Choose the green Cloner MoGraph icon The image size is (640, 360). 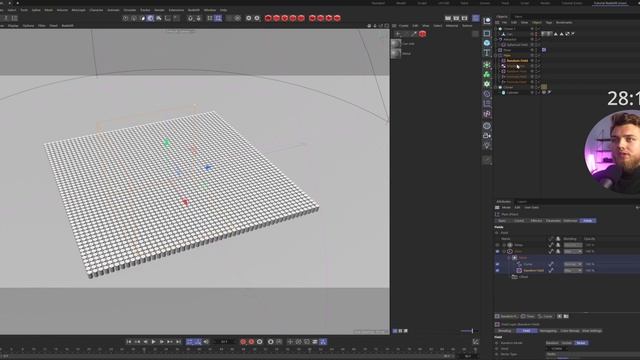click(x=487, y=65)
